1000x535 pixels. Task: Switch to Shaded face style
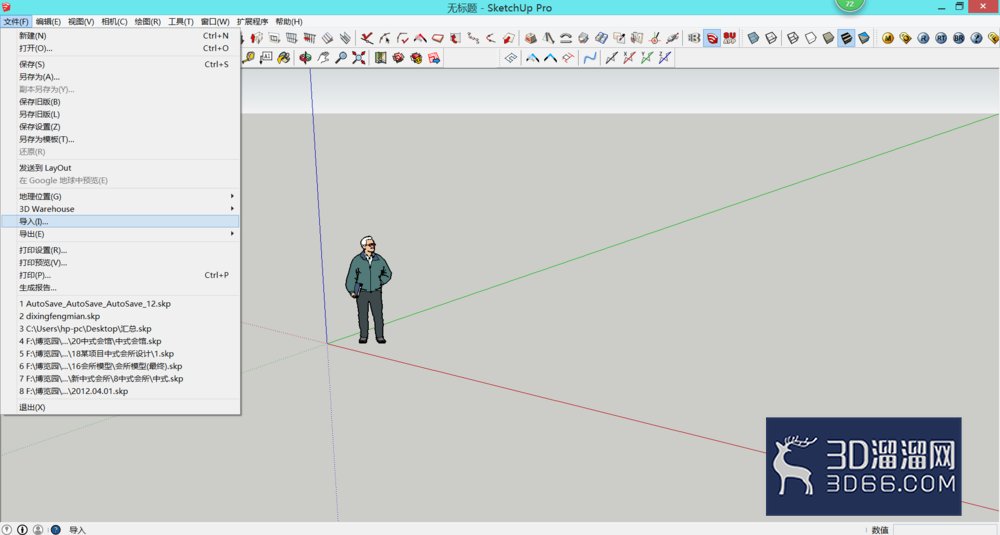pyautogui.click(x=828, y=38)
